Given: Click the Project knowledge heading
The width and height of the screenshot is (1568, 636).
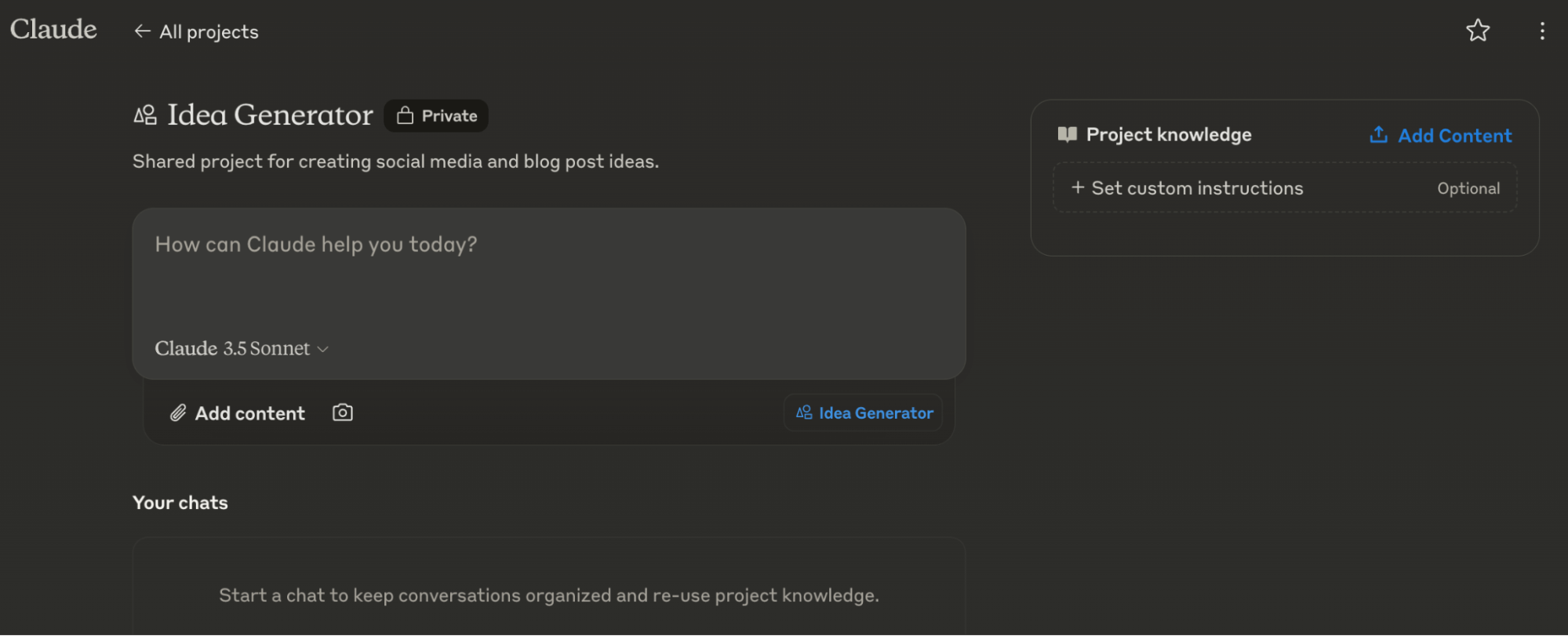Looking at the screenshot, I should 1169,135.
